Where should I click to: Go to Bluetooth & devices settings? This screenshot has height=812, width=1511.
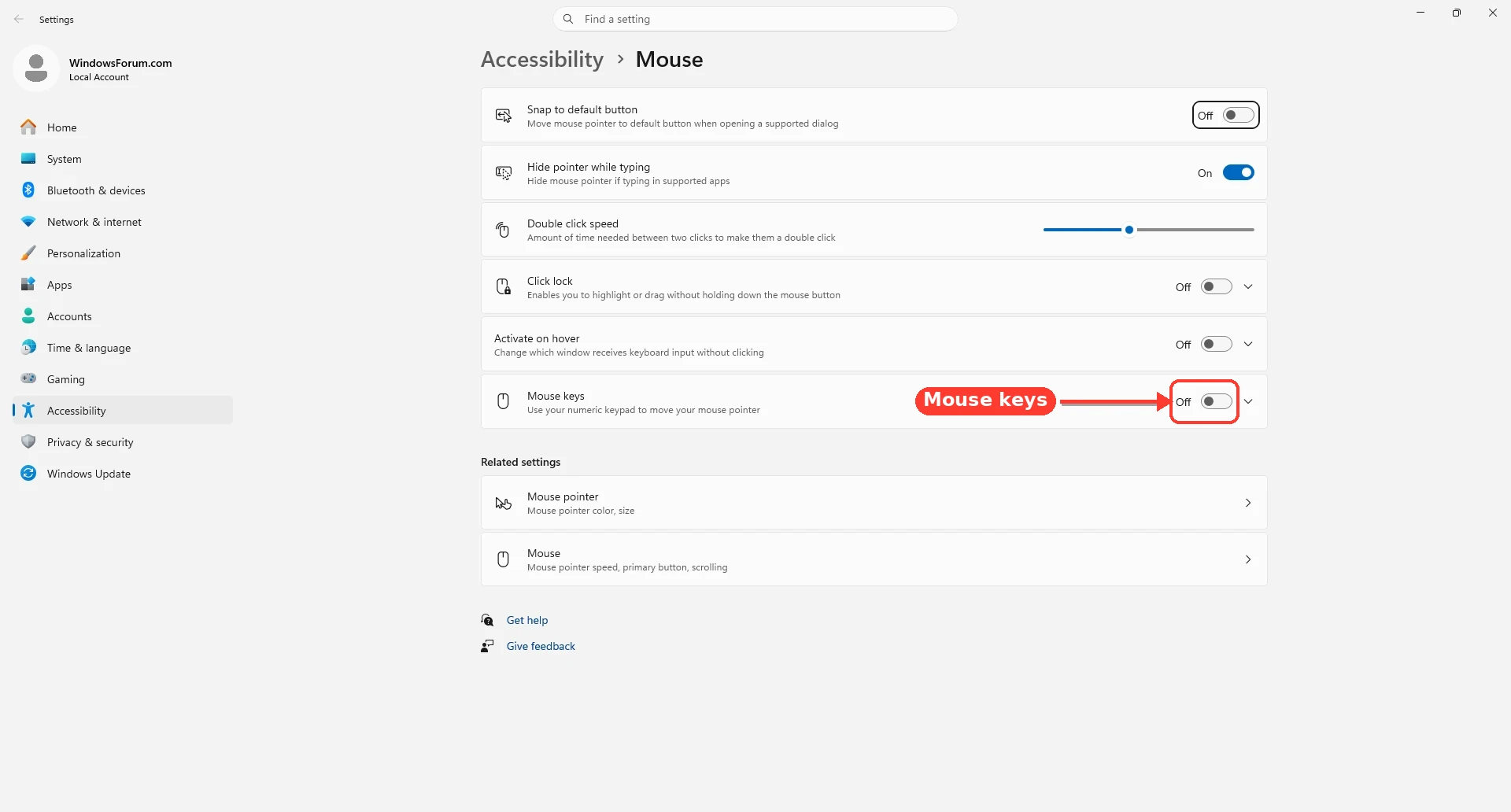[x=123, y=190]
